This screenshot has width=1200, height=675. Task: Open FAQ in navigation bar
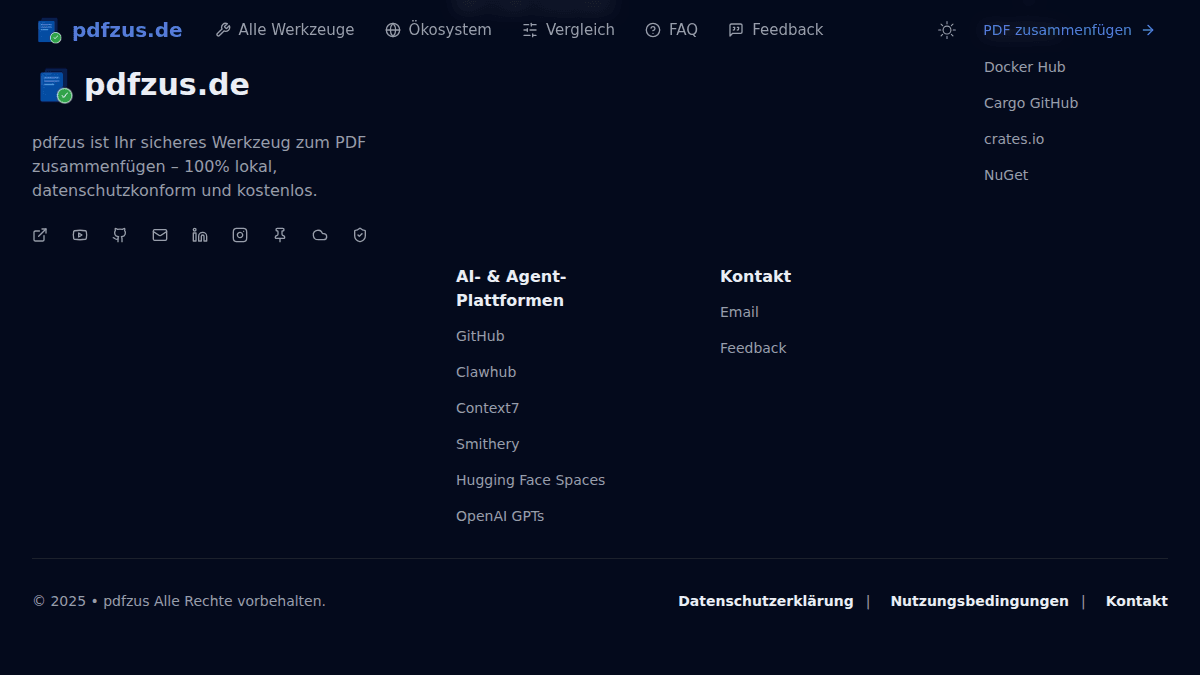(x=671, y=30)
